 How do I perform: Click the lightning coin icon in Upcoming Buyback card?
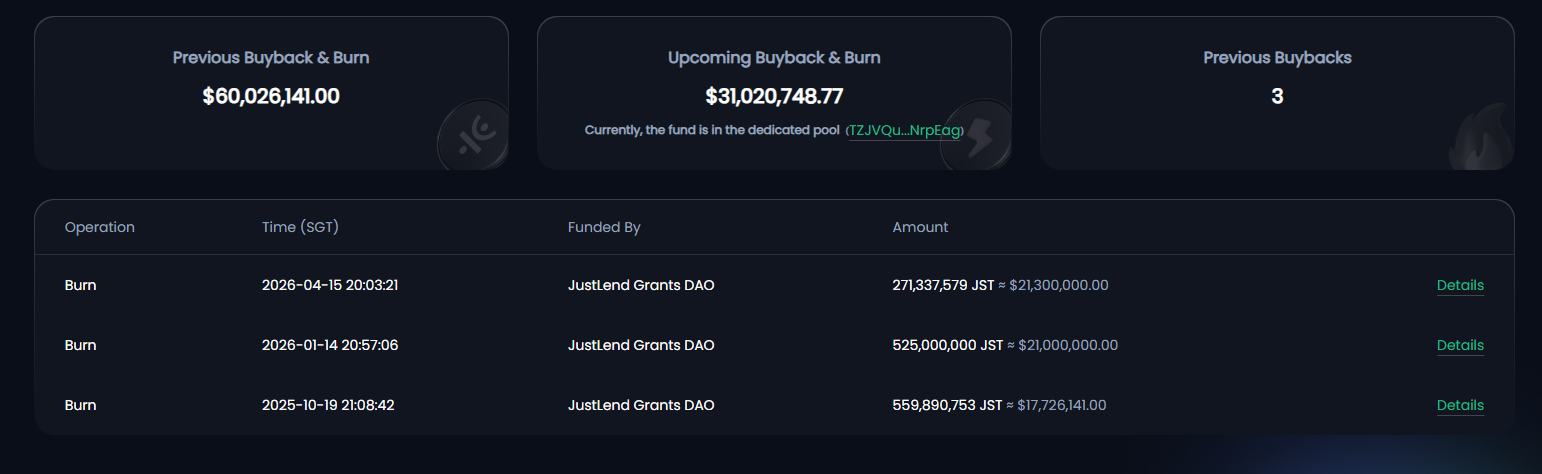pos(975,135)
